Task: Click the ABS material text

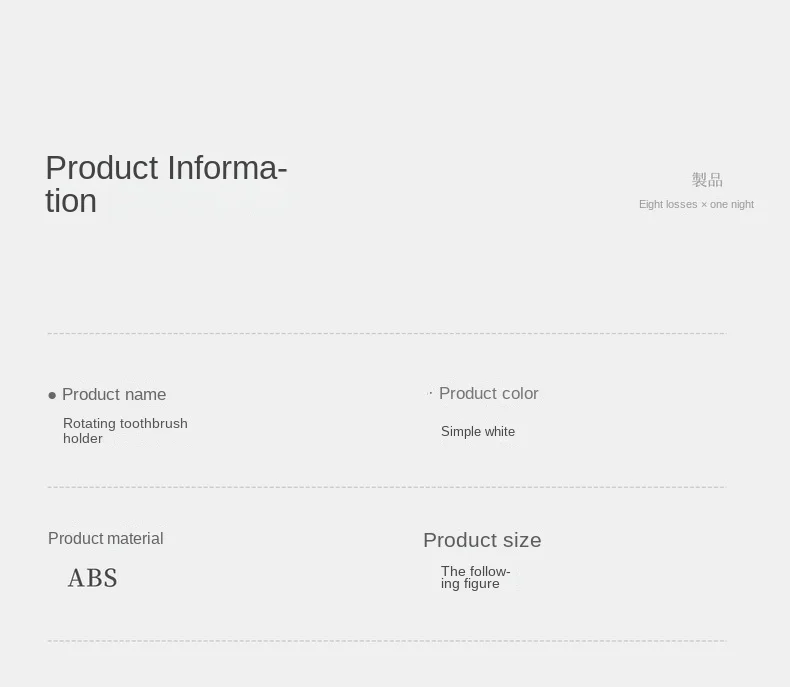Action: click(x=93, y=578)
